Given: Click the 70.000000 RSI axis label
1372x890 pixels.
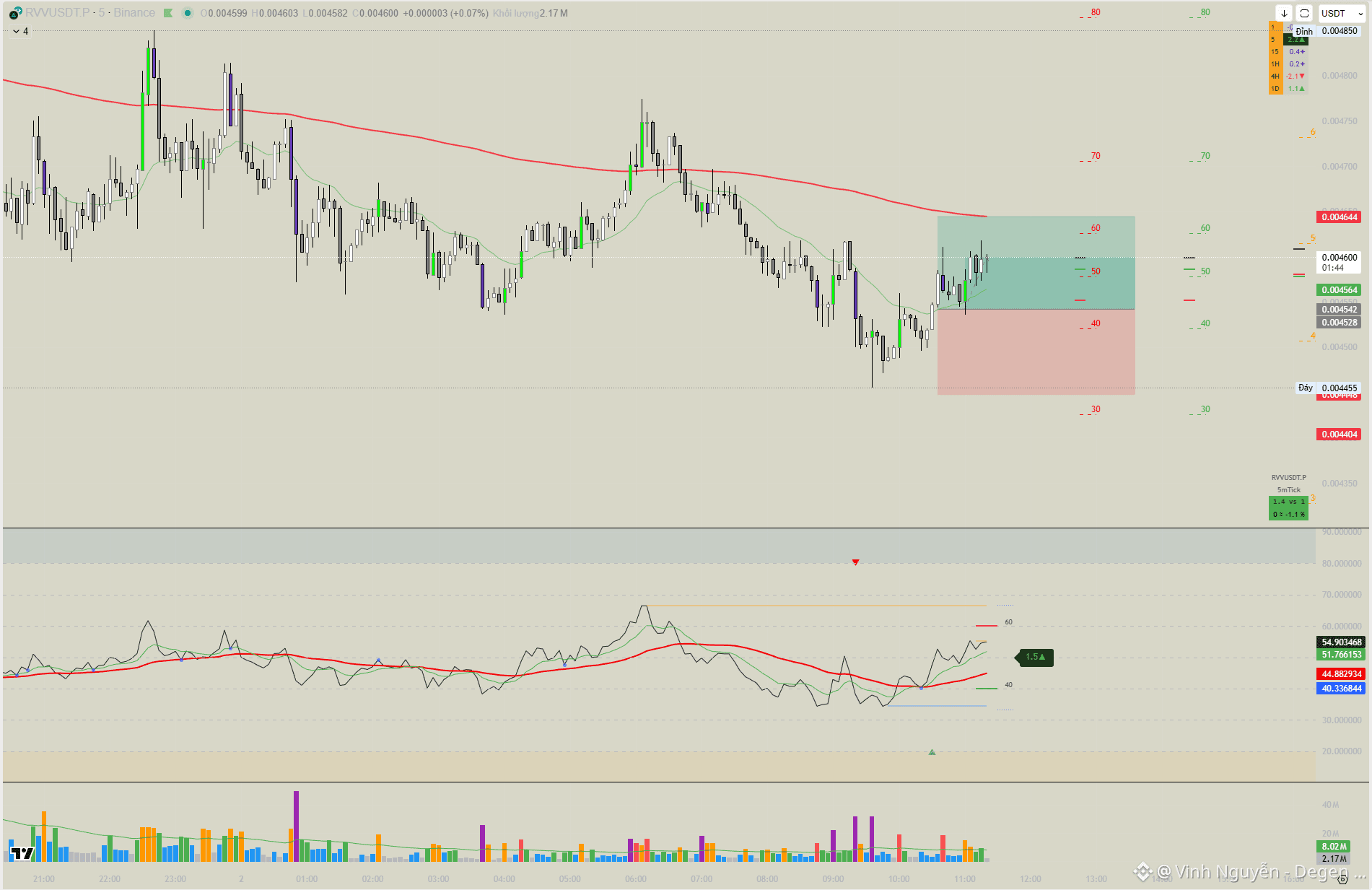Looking at the screenshot, I should 1342,595.
